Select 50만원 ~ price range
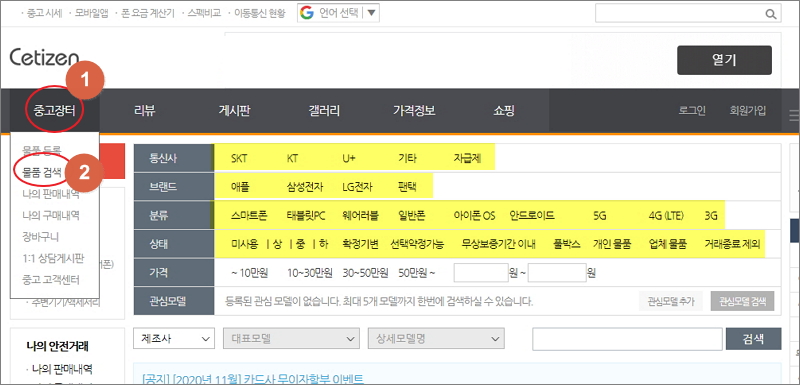800x385 pixels. 417,273
